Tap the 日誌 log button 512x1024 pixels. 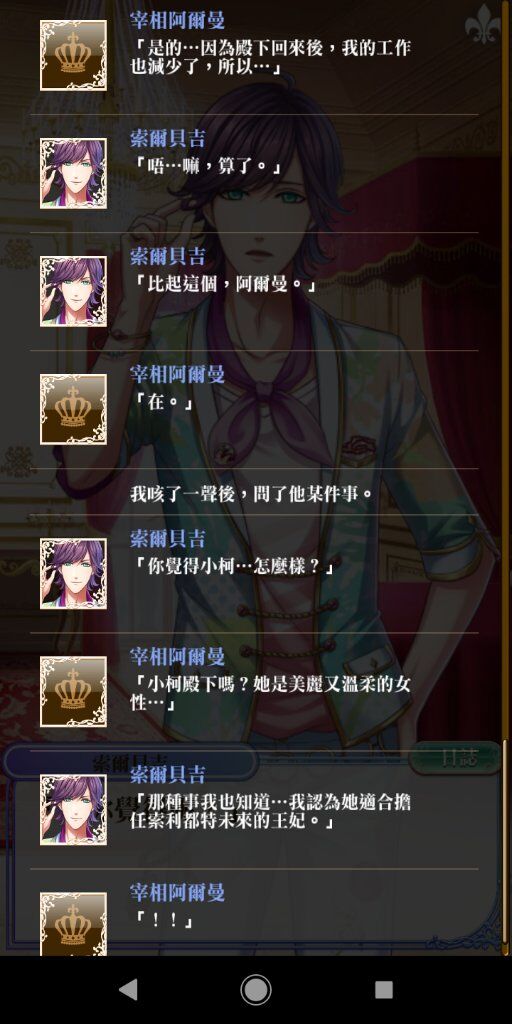[455, 758]
